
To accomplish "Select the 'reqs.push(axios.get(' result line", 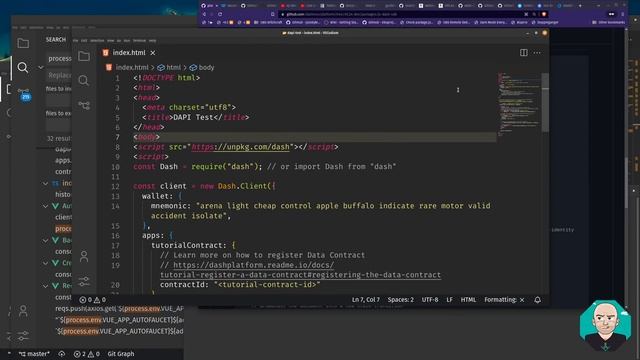I will pyautogui.click(x=119, y=309).
